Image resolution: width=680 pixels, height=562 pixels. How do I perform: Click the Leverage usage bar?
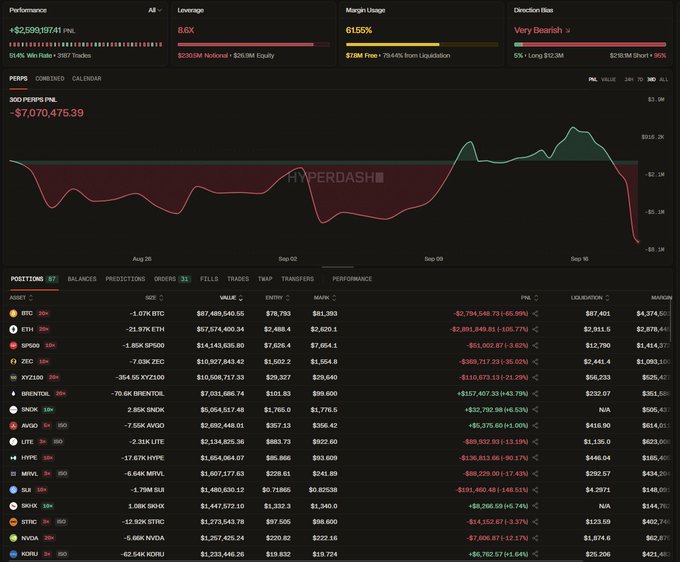[254, 44]
